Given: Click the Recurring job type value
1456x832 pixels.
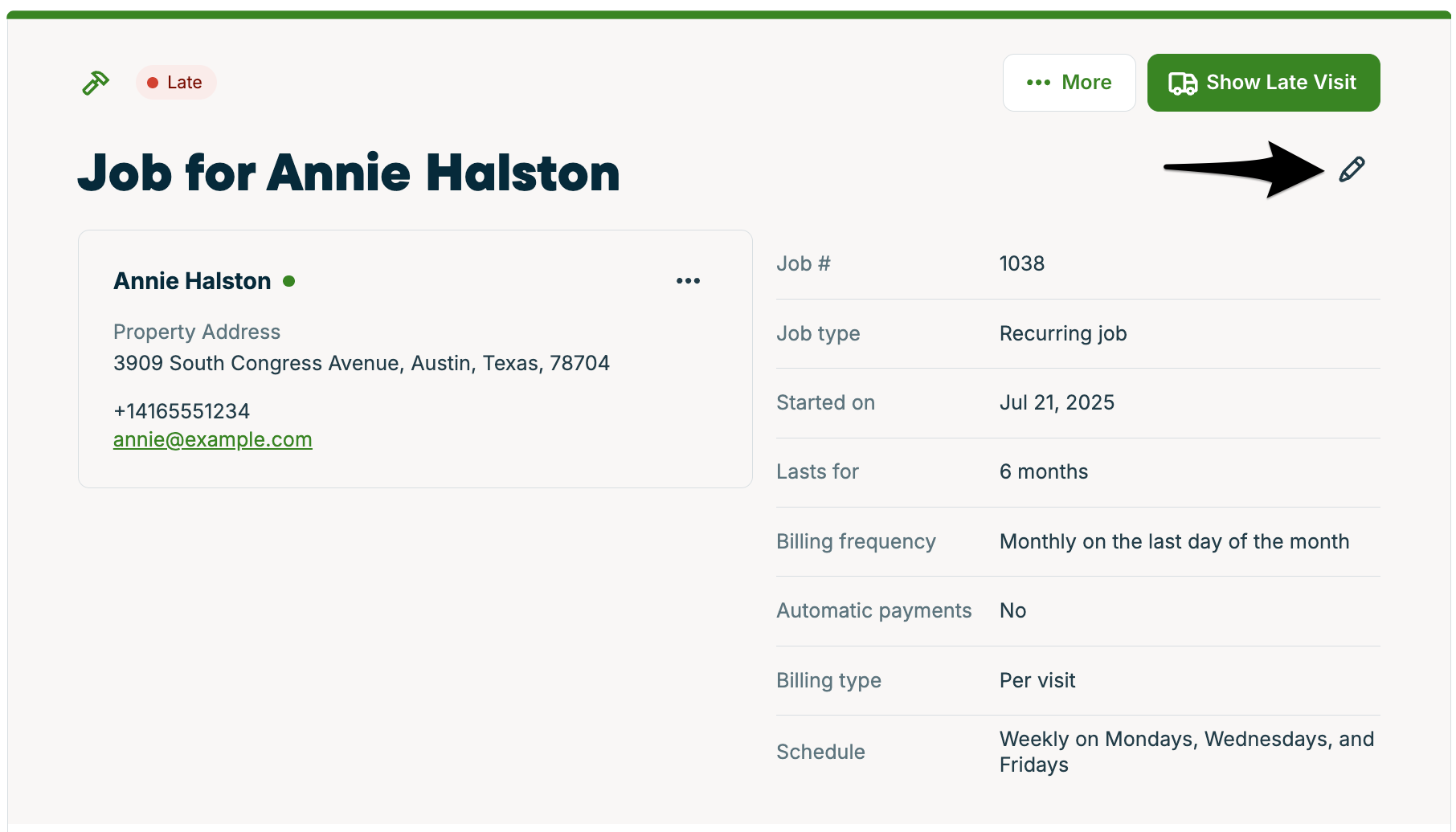Looking at the screenshot, I should click(x=1062, y=333).
